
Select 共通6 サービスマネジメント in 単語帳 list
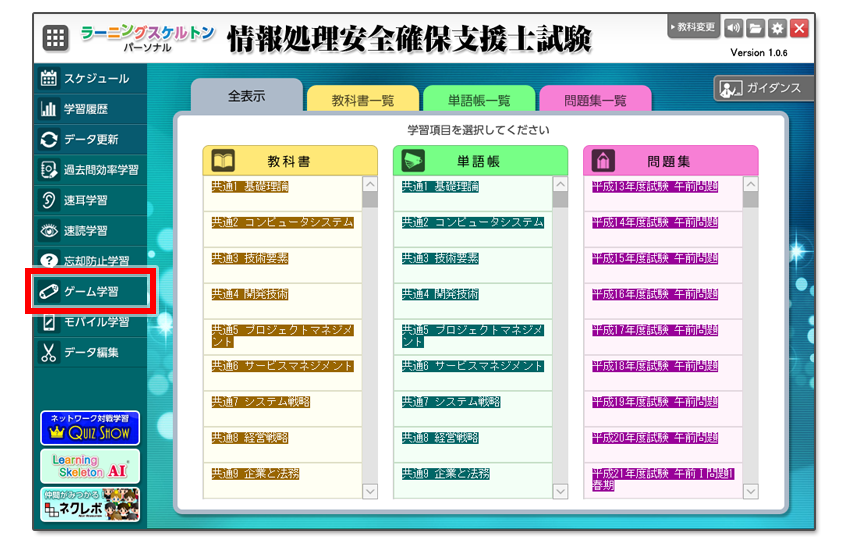473,373
